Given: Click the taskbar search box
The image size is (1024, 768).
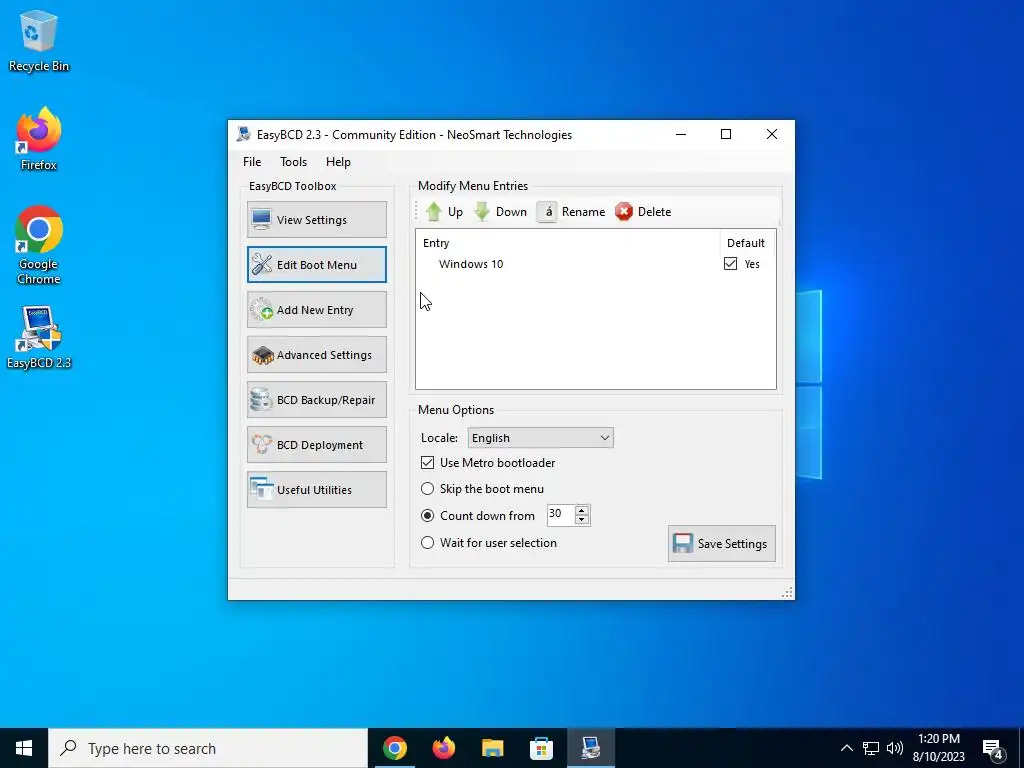Looking at the screenshot, I should click(x=208, y=748).
